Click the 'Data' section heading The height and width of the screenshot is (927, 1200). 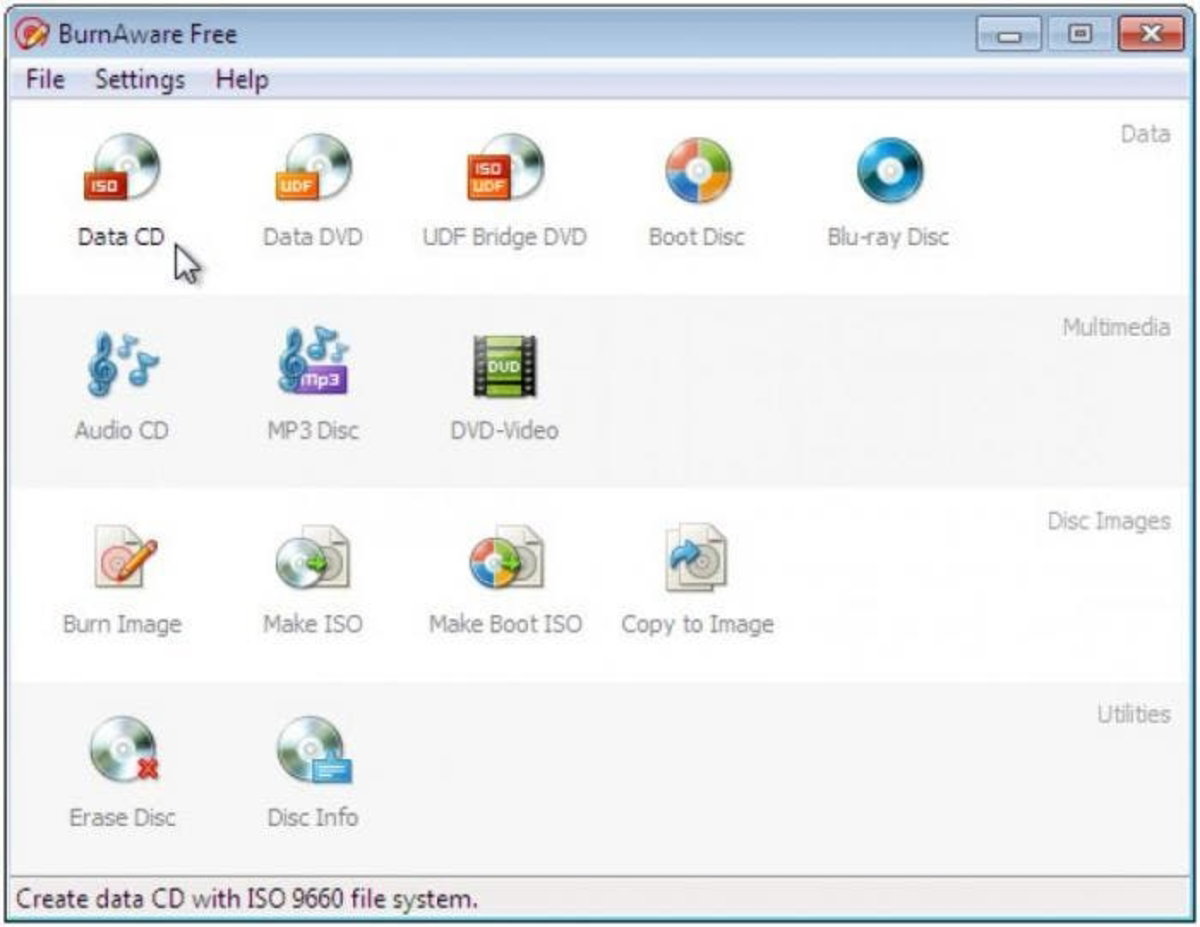tap(1145, 134)
